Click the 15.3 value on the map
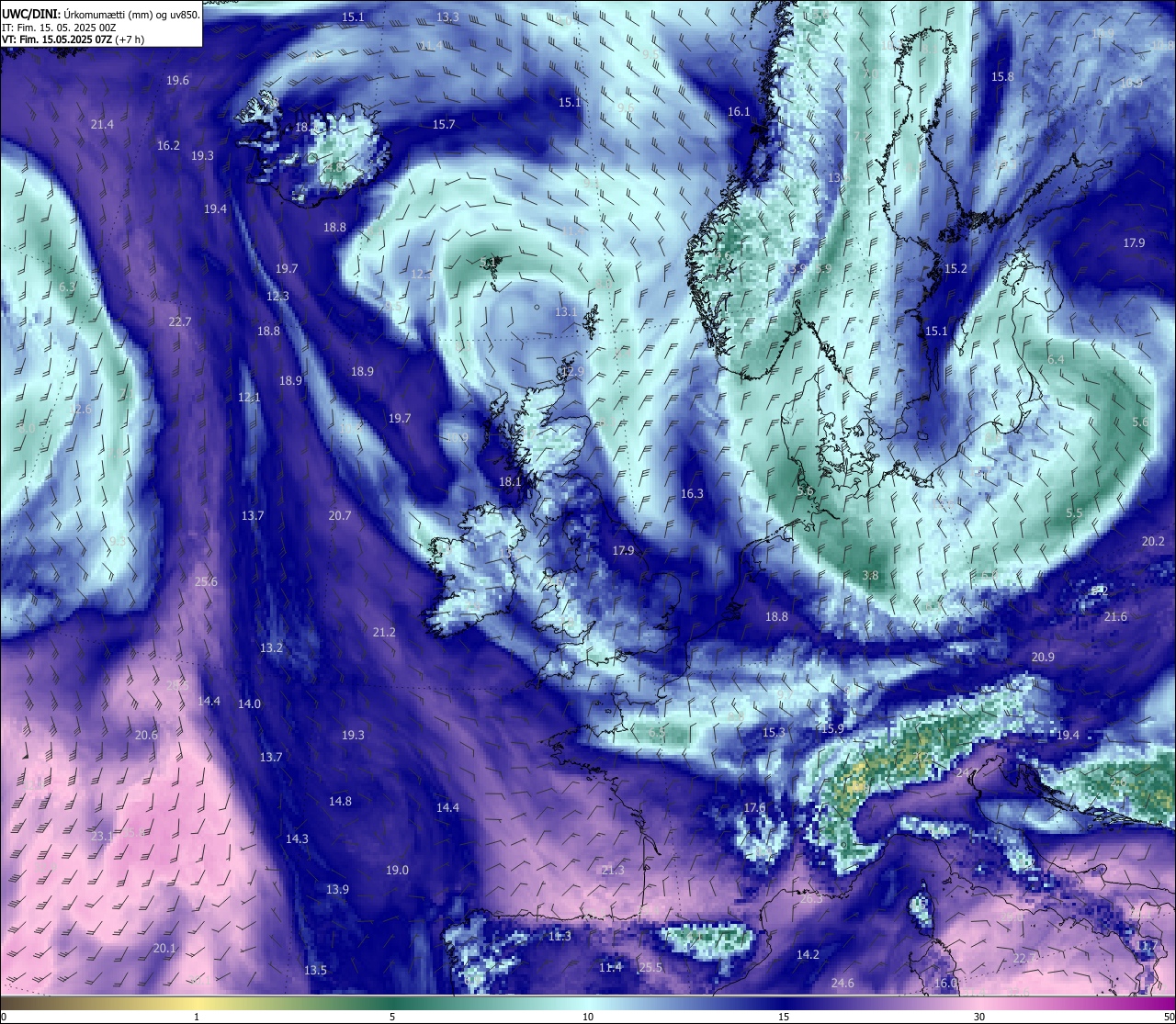The width and height of the screenshot is (1176, 1024). click(x=774, y=733)
